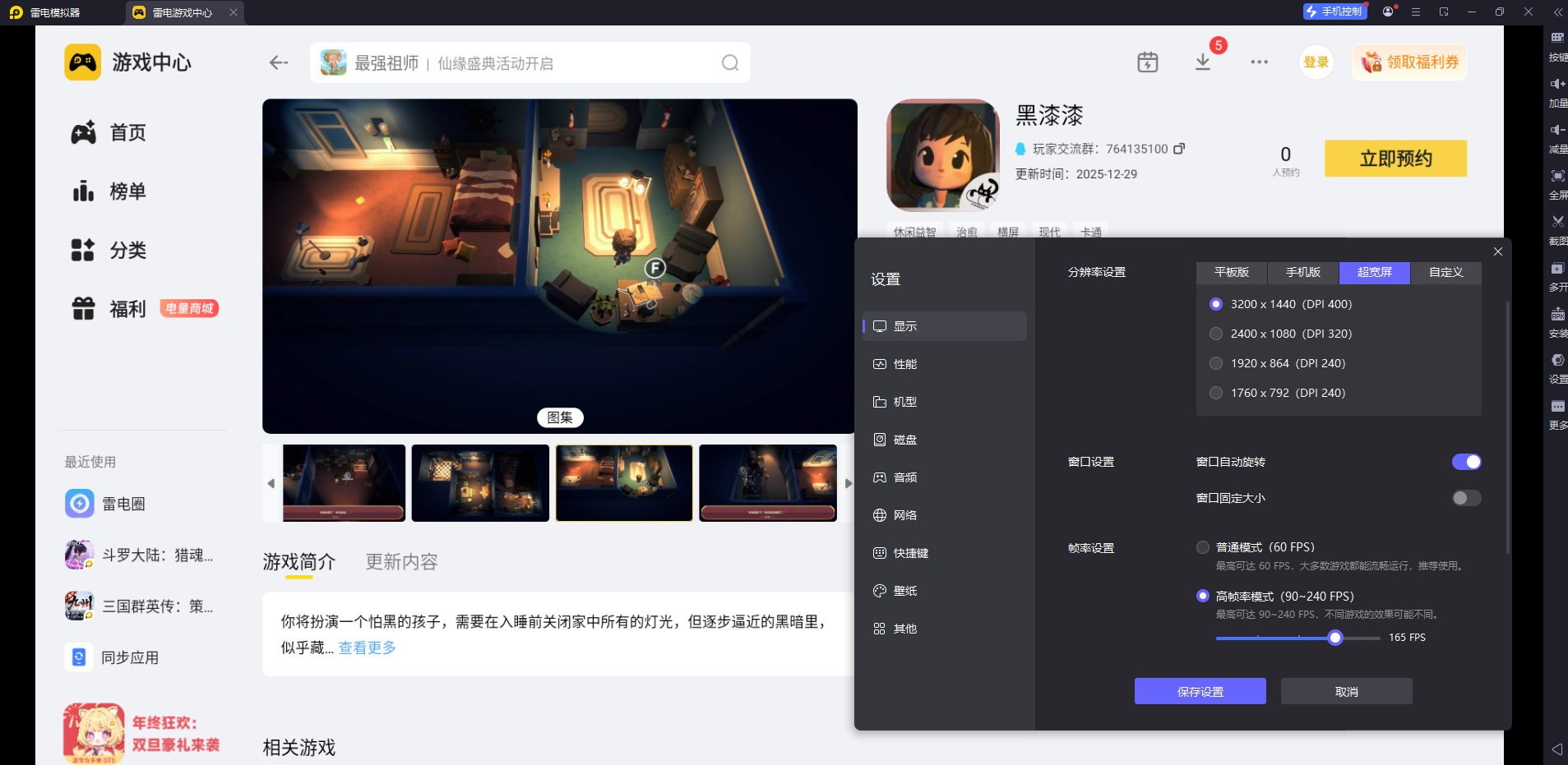This screenshot has width=1568, height=765.
Task: Open 机型 device model settings
Action: tap(945, 402)
